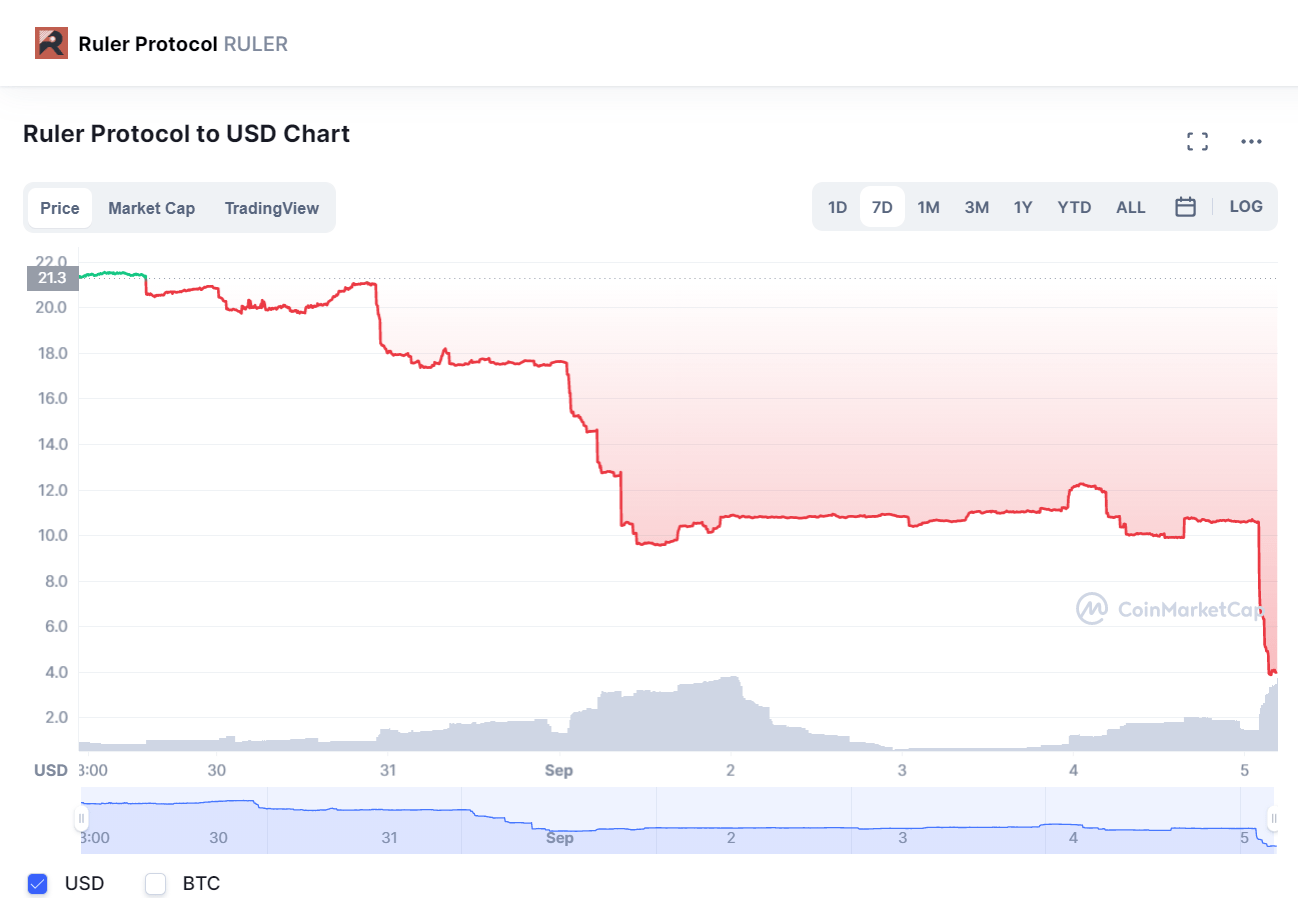1298x907 pixels.
Task: Uncheck the USD checkbox
Action: pos(38,884)
